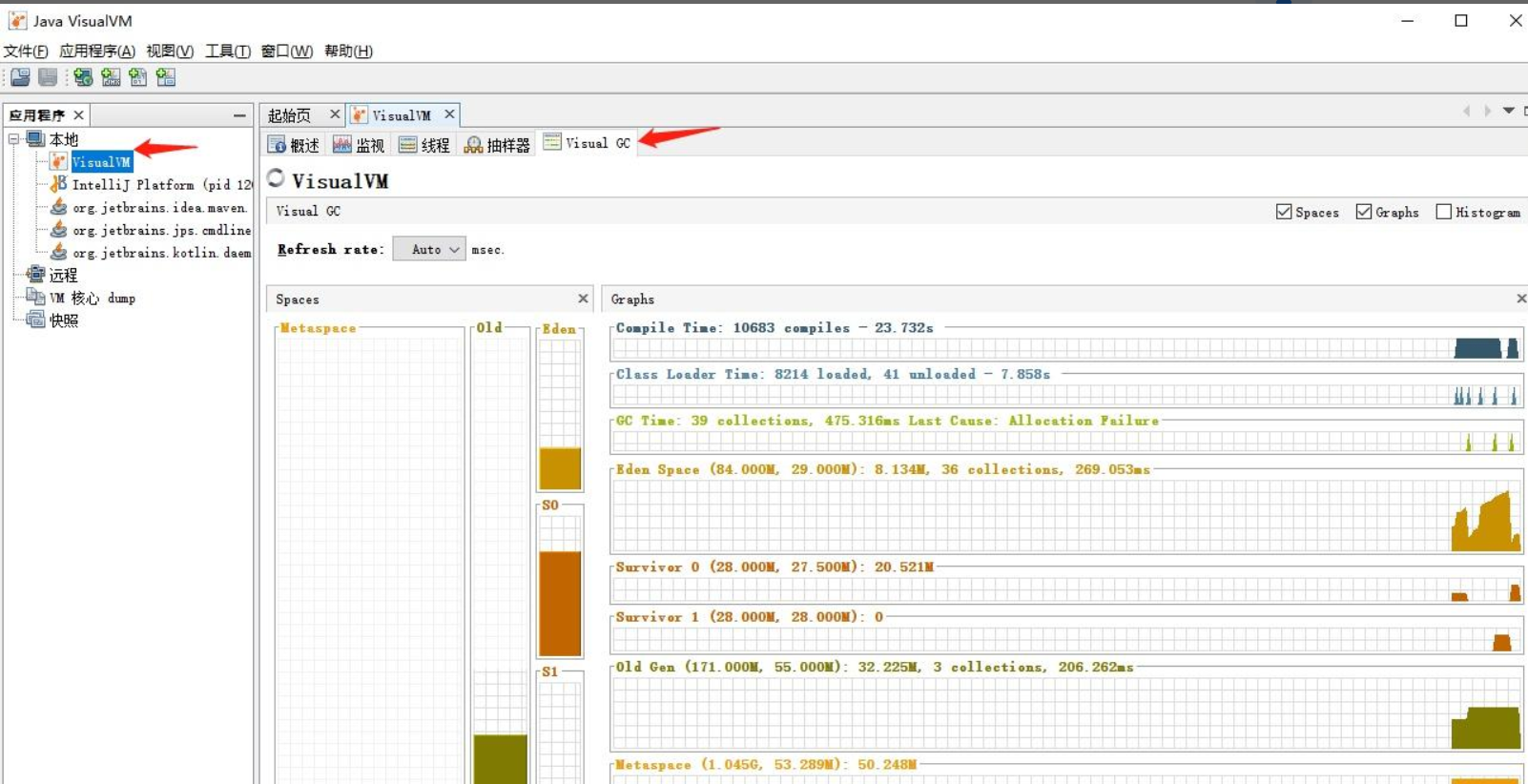Select org.jetbrains.kotlin.daem process
Image resolution: width=1528 pixels, height=784 pixels.
[162, 253]
